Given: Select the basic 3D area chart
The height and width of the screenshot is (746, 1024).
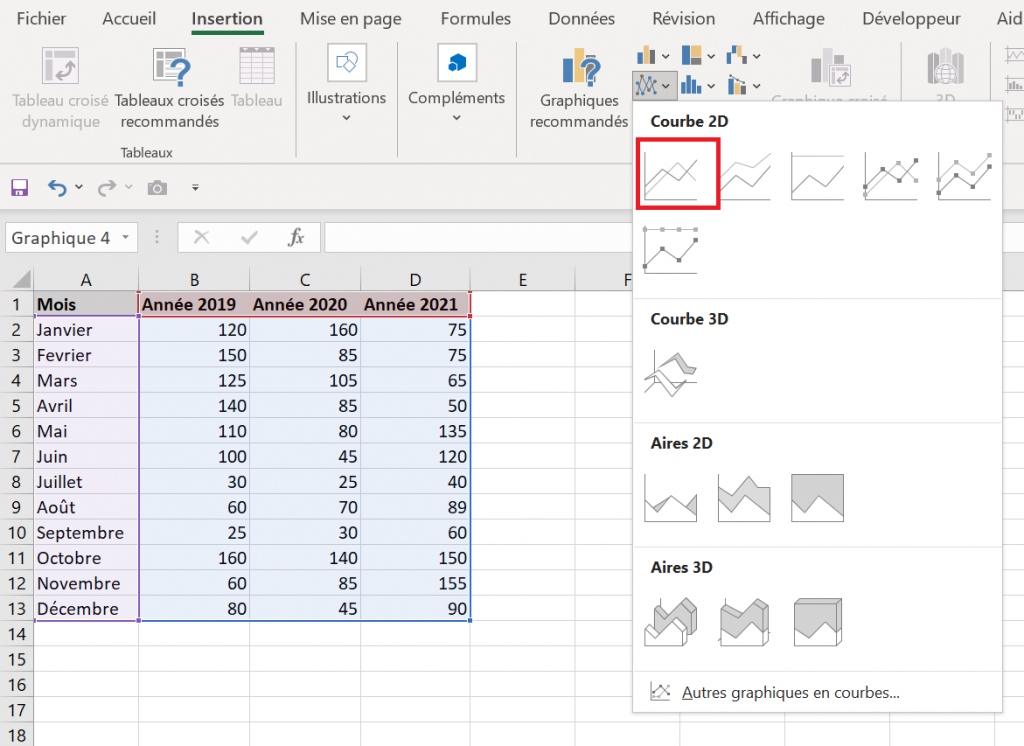Looking at the screenshot, I should pos(671,622).
